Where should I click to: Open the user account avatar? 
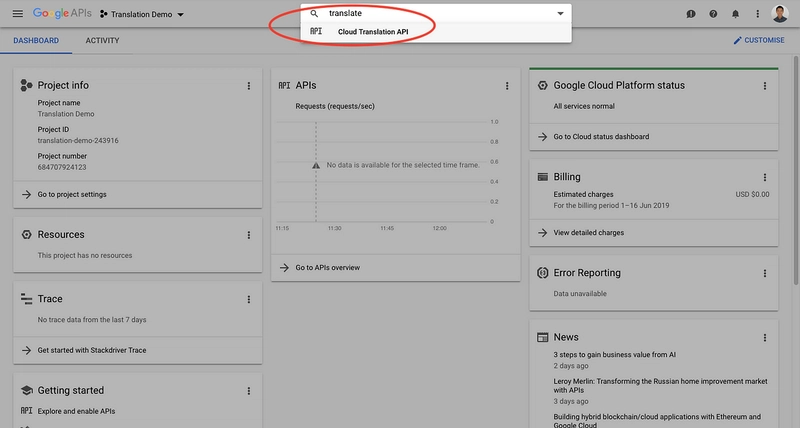[779, 14]
